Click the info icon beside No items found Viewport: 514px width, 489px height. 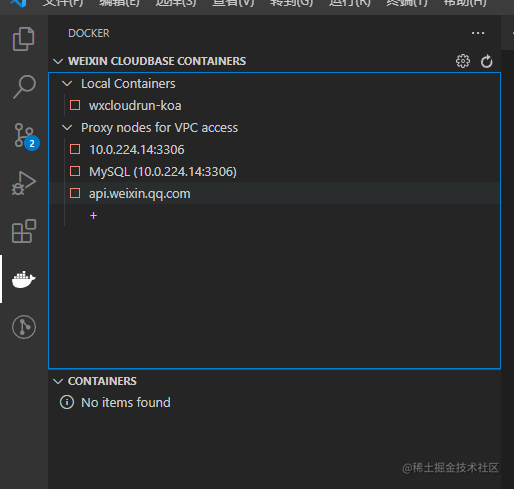point(67,402)
